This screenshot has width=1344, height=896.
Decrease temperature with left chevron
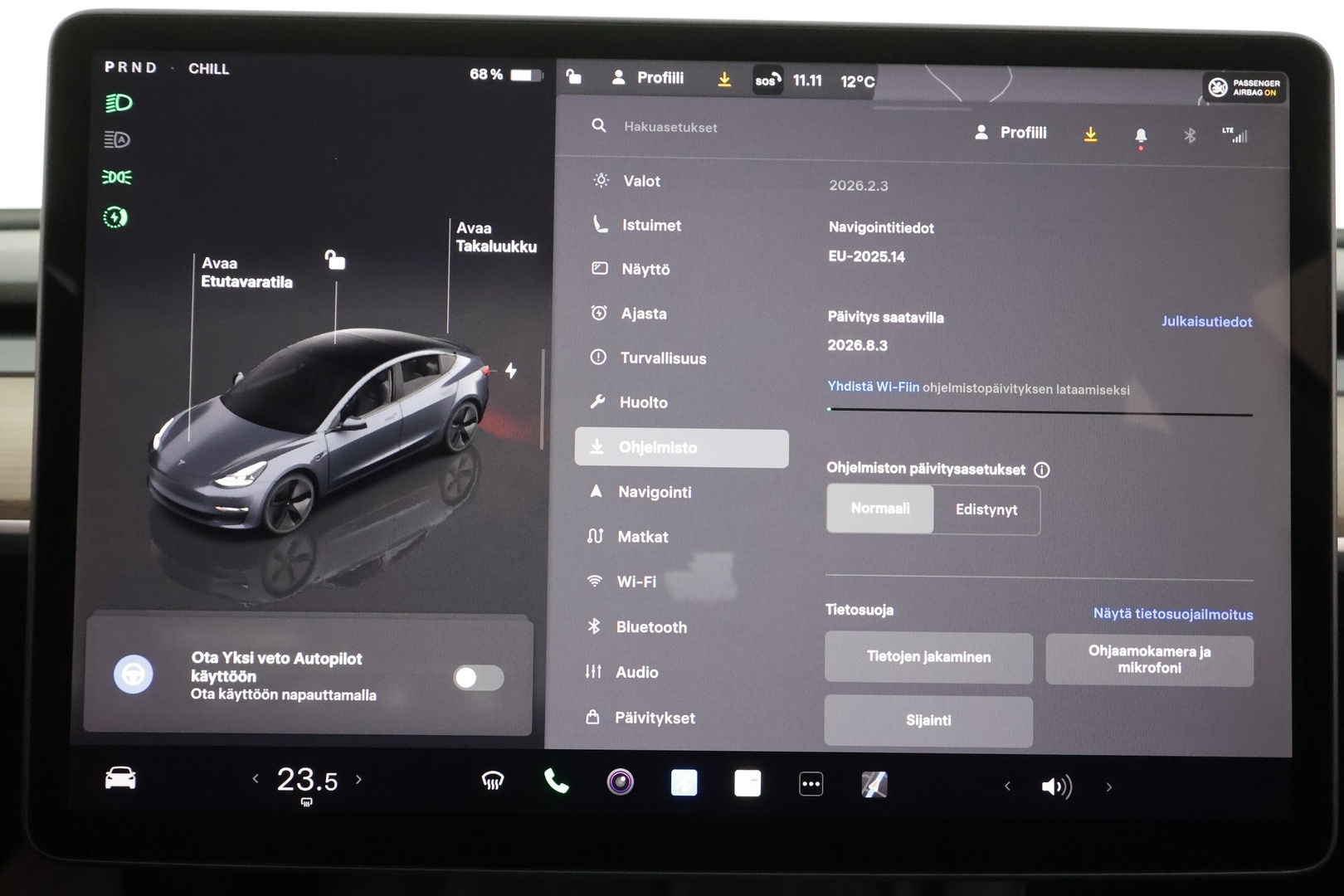pyautogui.click(x=256, y=778)
